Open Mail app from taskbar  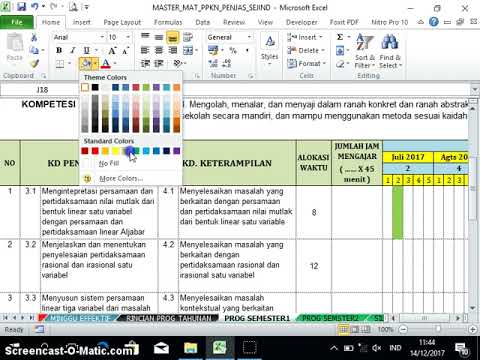(161, 348)
